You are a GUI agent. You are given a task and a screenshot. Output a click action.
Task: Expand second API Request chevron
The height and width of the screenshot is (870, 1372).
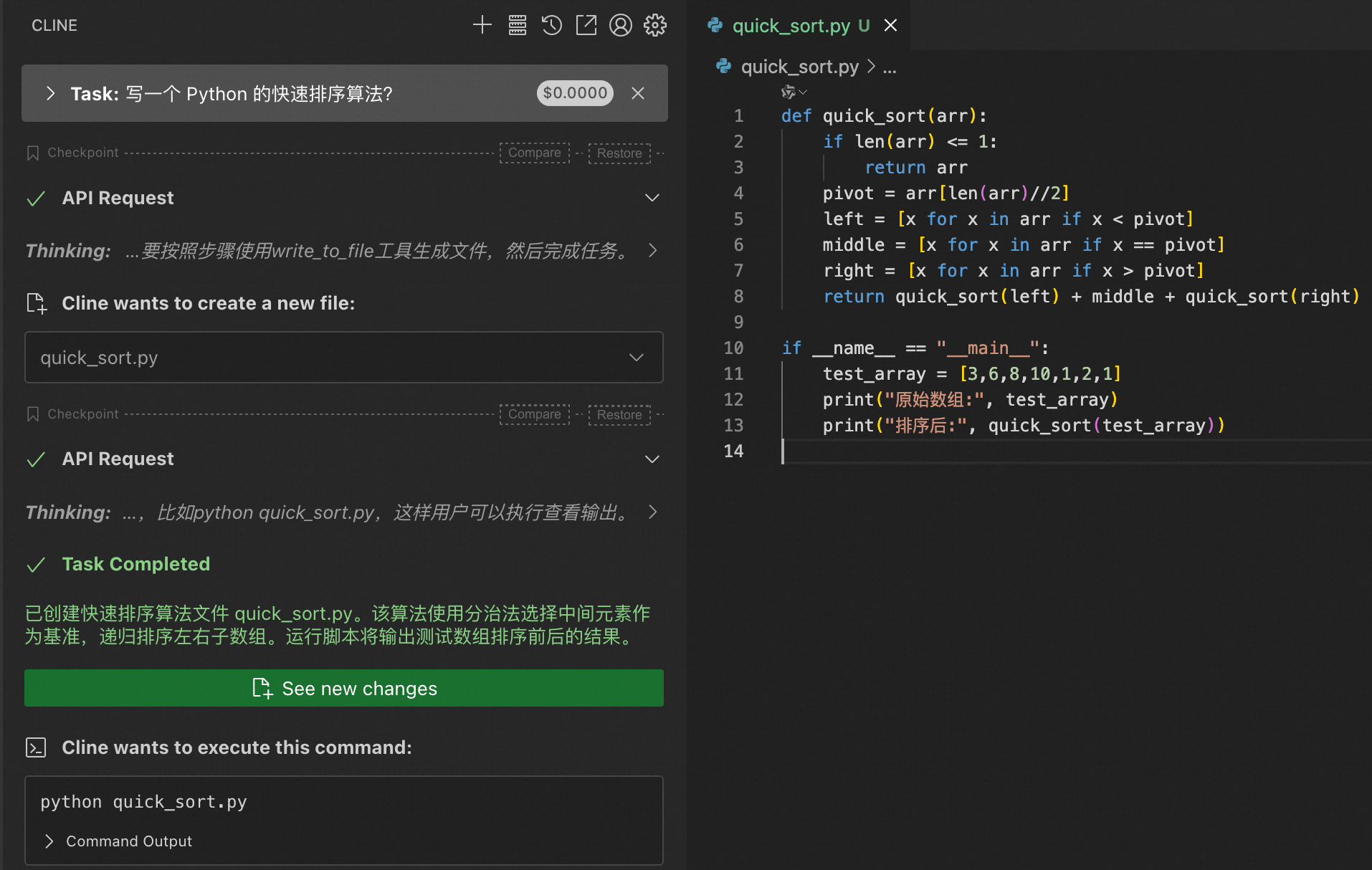pos(652,459)
